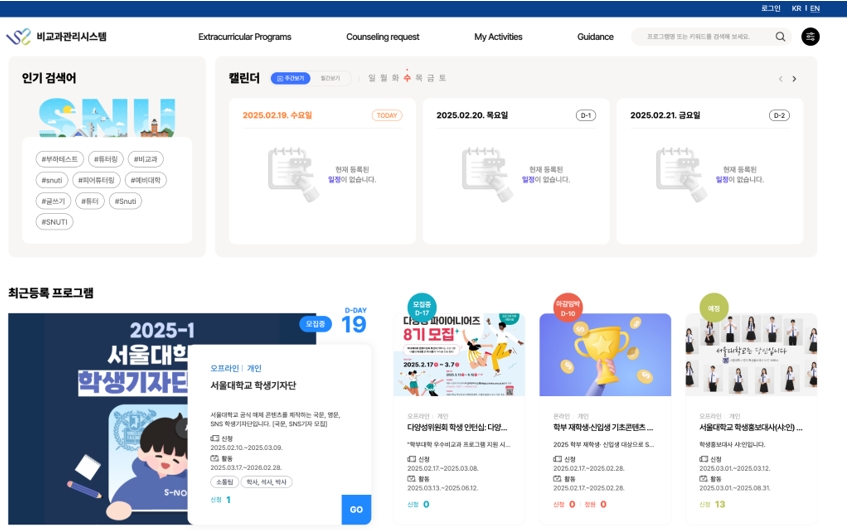Image resolution: width=847 pixels, height=531 pixels.
Task: Switch calendar to 주간보기 weekly view
Action: pyautogui.click(x=291, y=78)
